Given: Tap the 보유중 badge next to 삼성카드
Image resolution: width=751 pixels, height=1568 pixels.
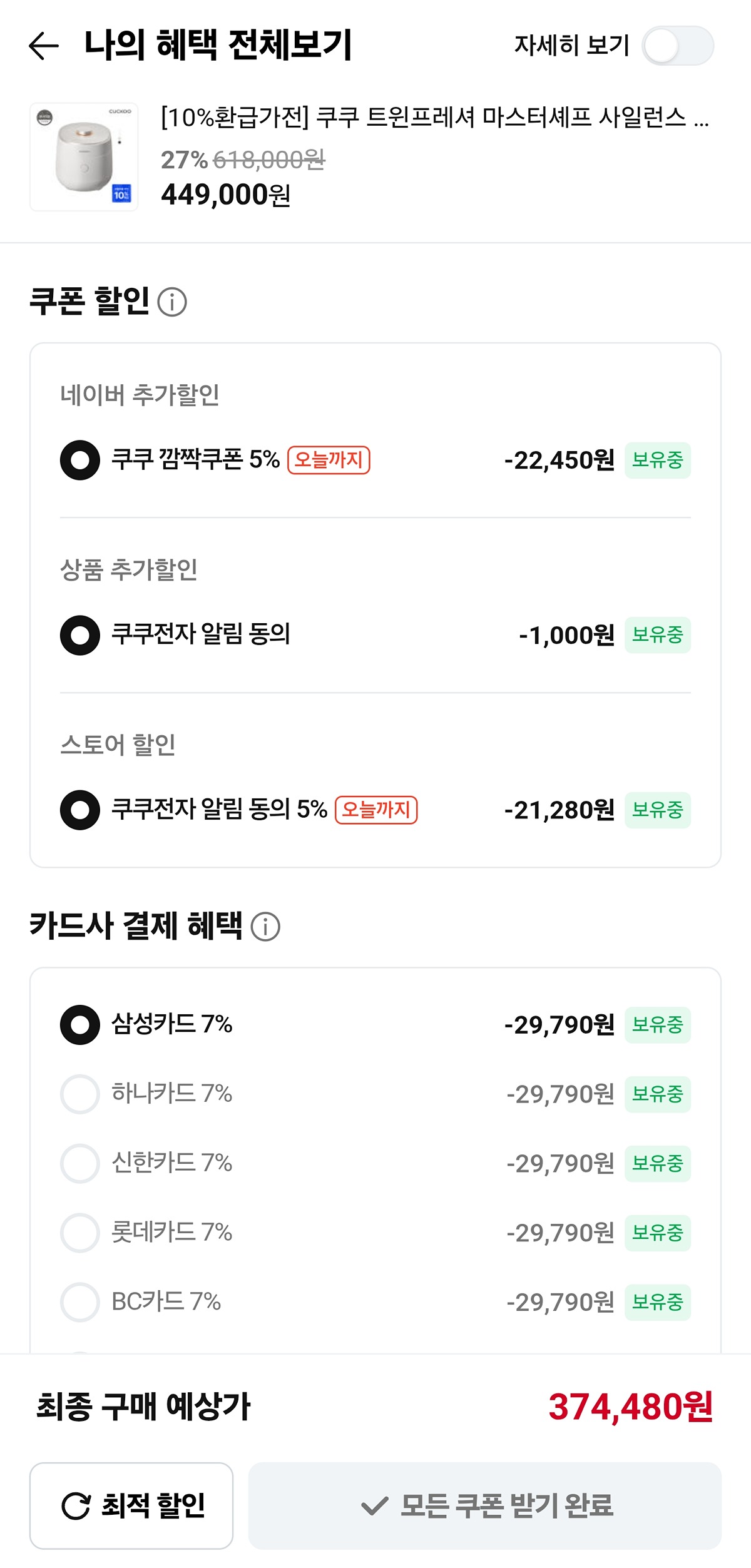Looking at the screenshot, I should click(657, 1025).
